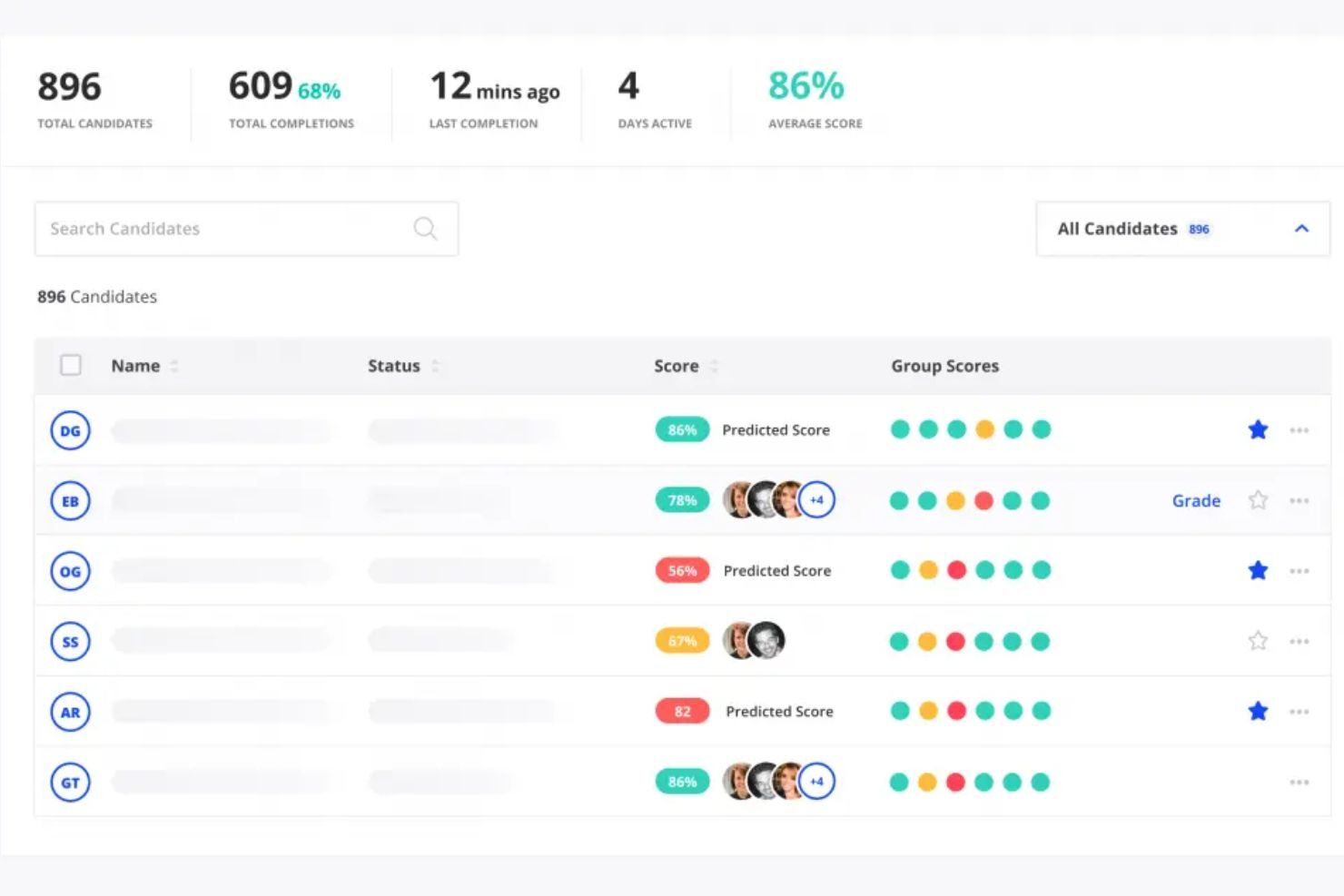Open the three-dot menu for candidate GT
1344x896 pixels.
tap(1299, 782)
